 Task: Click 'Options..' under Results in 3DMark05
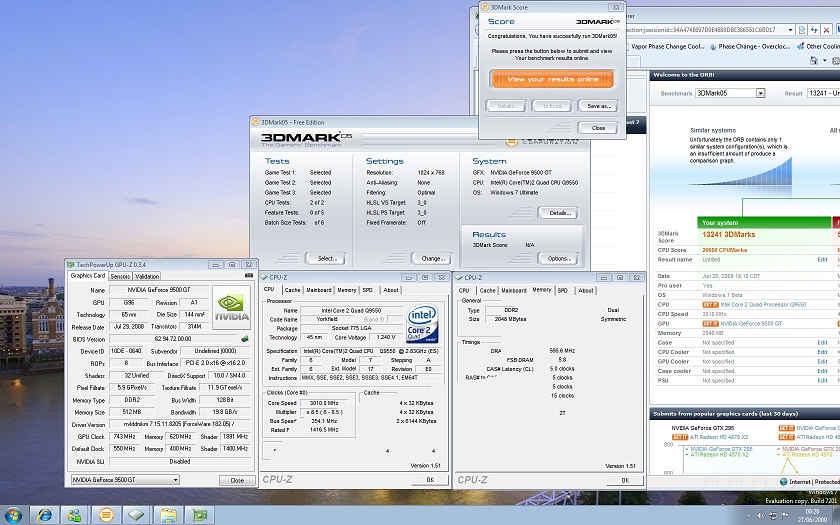coord(558,258)
